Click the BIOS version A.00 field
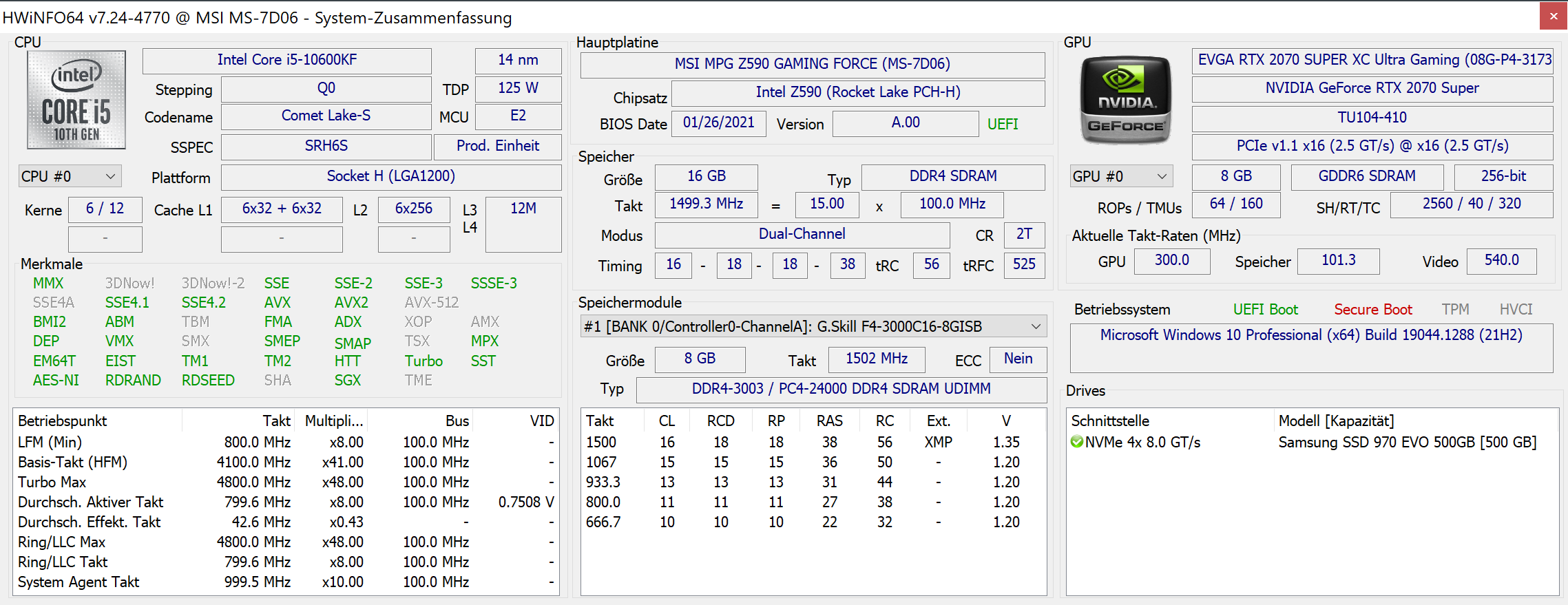The width and height of the screenshot is (1568, 605). (x=906, y=123)
